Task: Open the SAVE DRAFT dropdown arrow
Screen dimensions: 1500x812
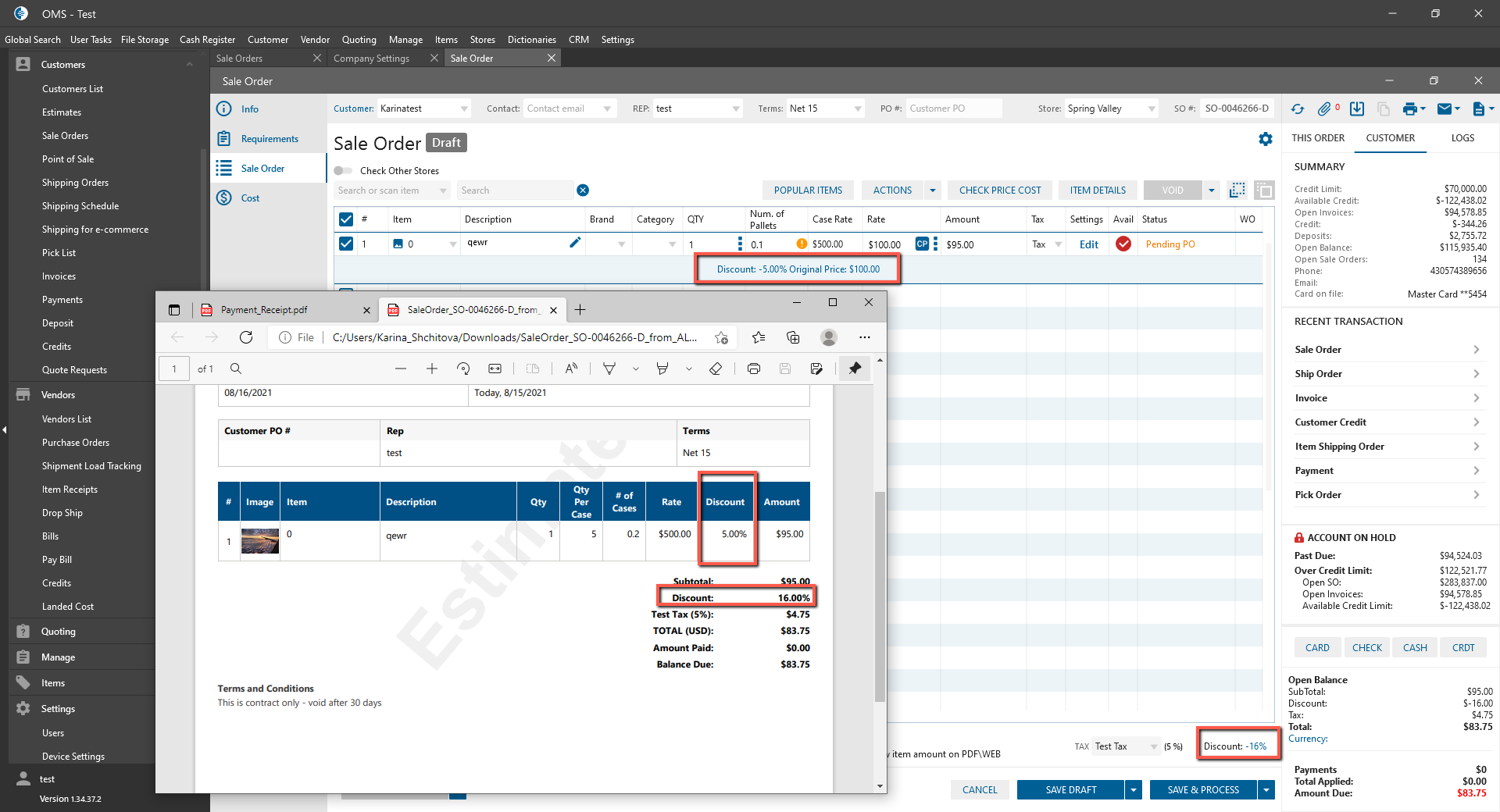Action: pyautogui.click(x=1134, y=790)
